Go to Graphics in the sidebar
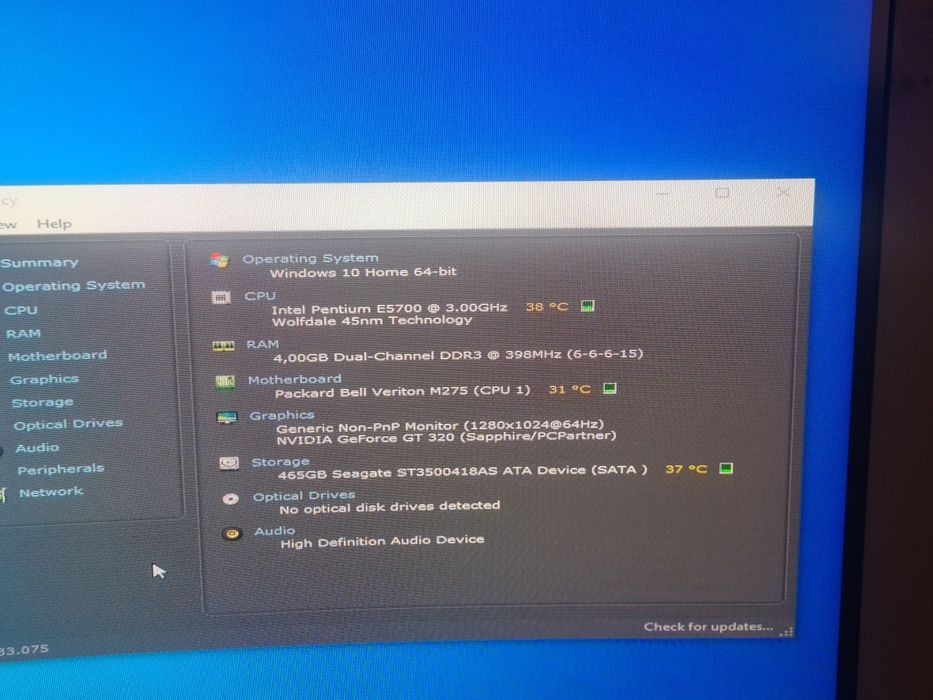 coord(44,379)
